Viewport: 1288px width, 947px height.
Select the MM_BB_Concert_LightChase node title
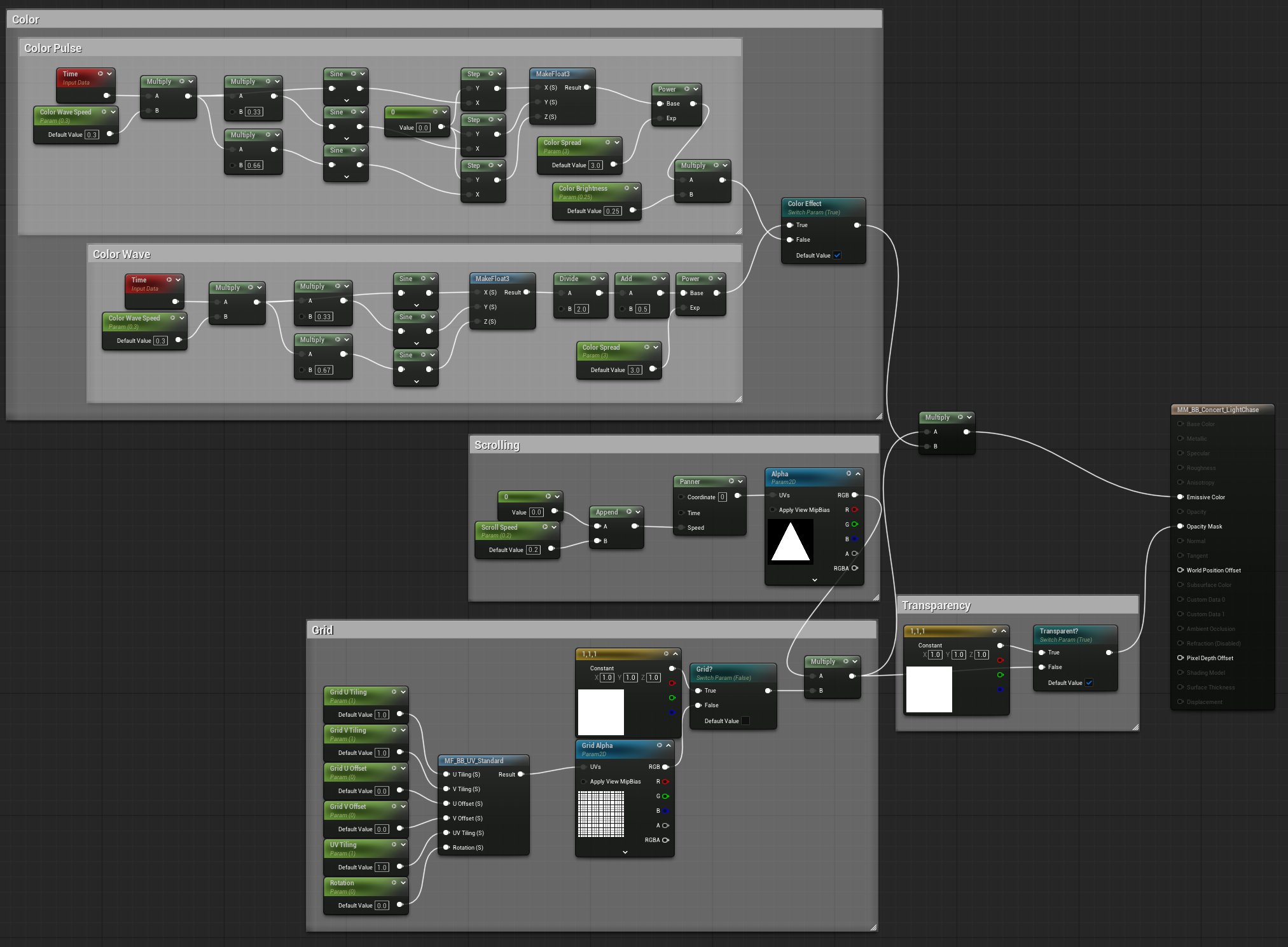(x=1218, y=410)
